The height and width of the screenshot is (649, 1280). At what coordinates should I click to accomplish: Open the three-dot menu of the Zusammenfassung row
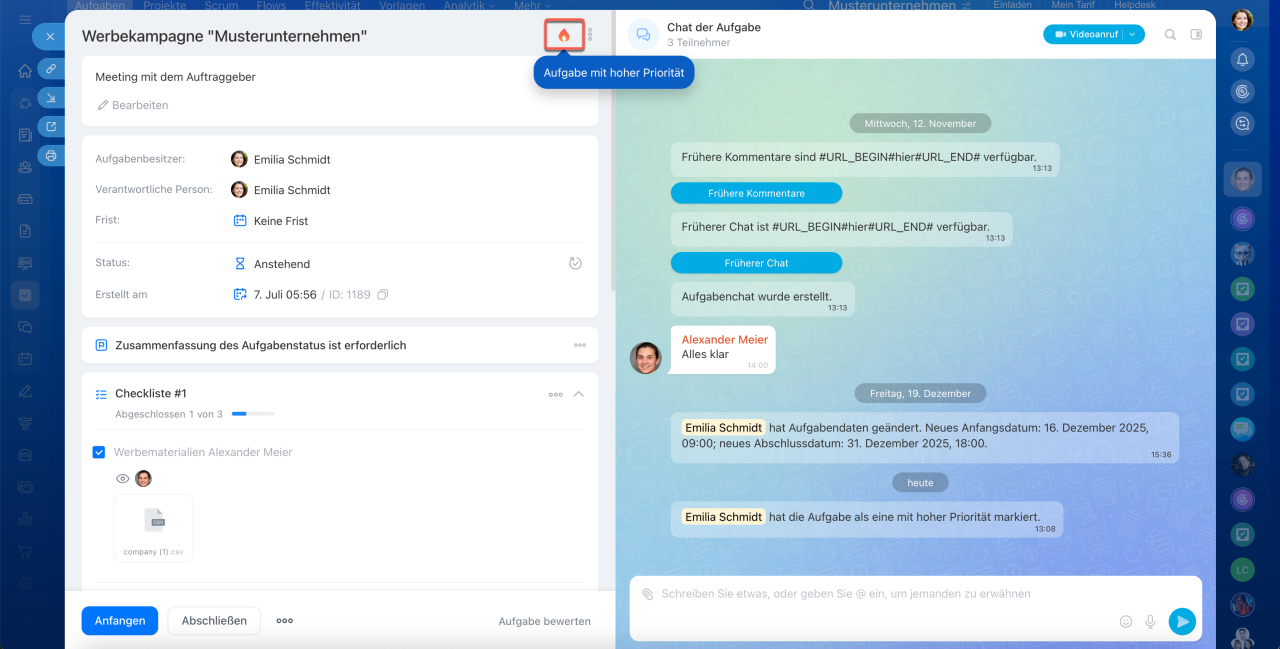coord(580,345)
